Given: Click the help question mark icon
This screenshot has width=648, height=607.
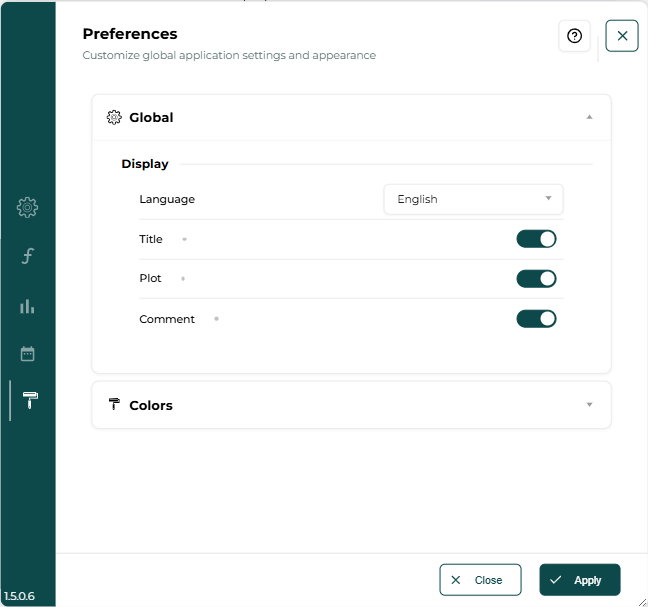Looking at the screenshot, I should (574, 36).
